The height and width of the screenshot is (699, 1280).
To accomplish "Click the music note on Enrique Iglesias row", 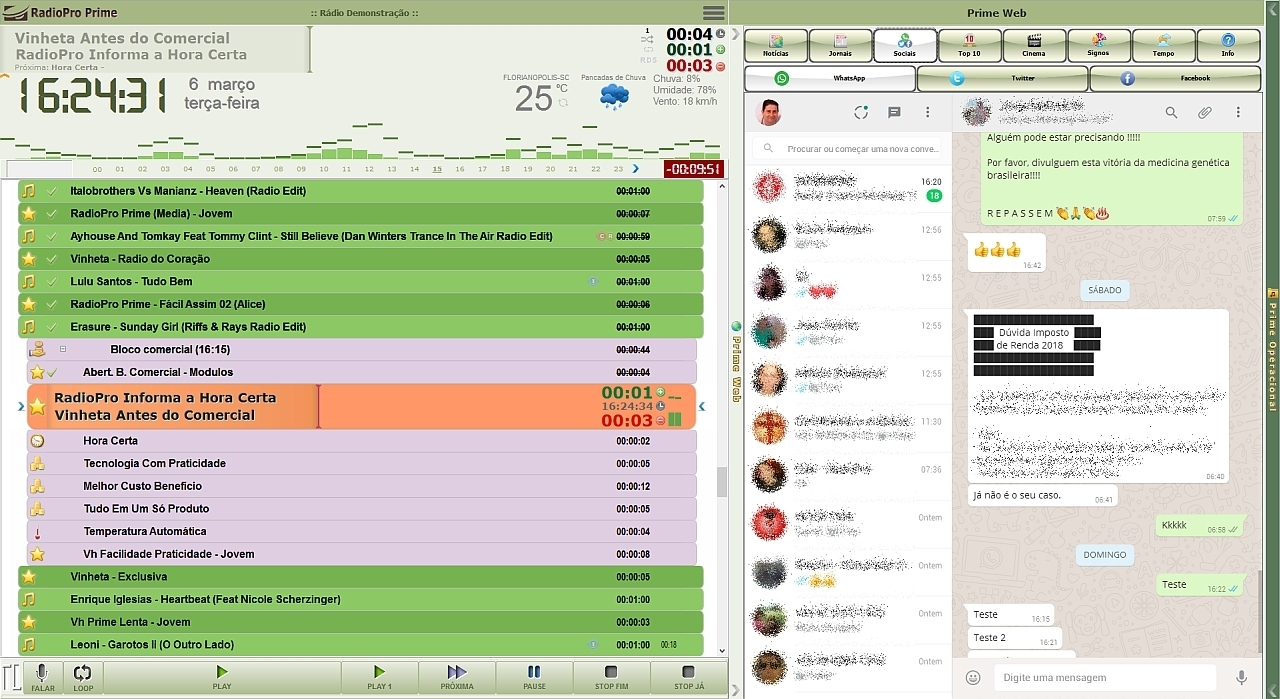I will click(29, 600).
